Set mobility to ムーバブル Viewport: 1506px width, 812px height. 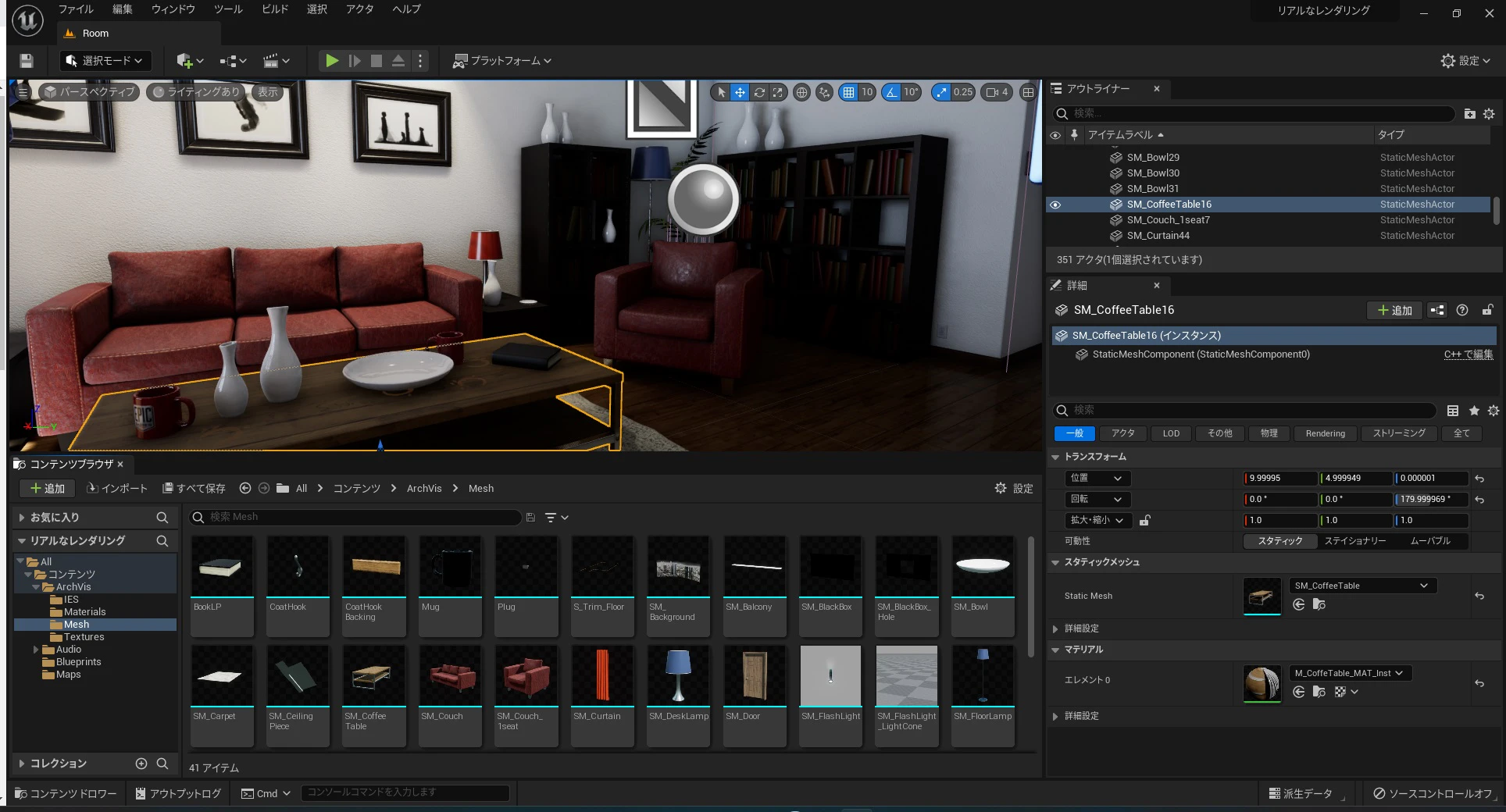[x=1429, y=541]
